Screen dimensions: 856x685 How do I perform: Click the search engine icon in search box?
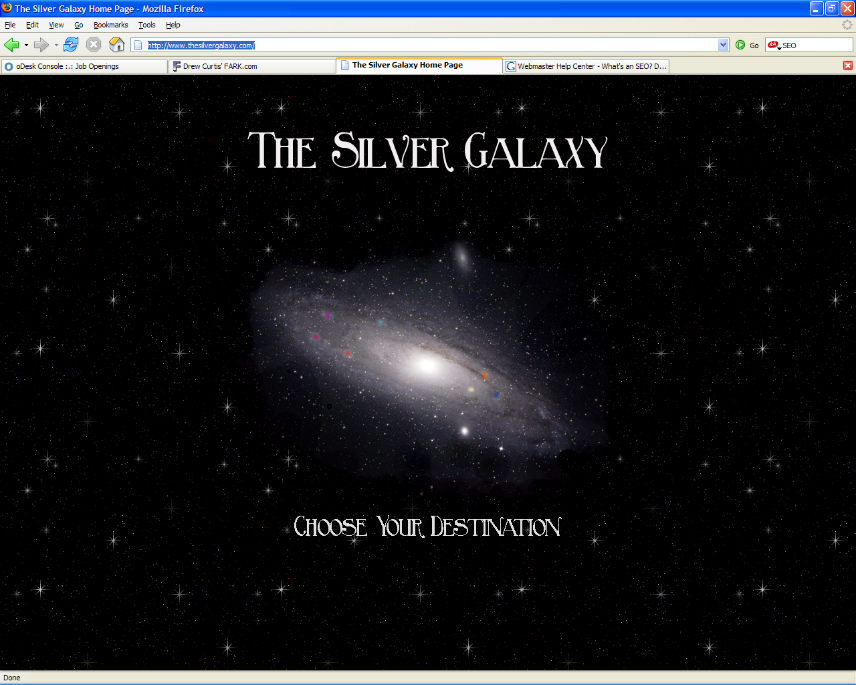(x=773, y=45)
